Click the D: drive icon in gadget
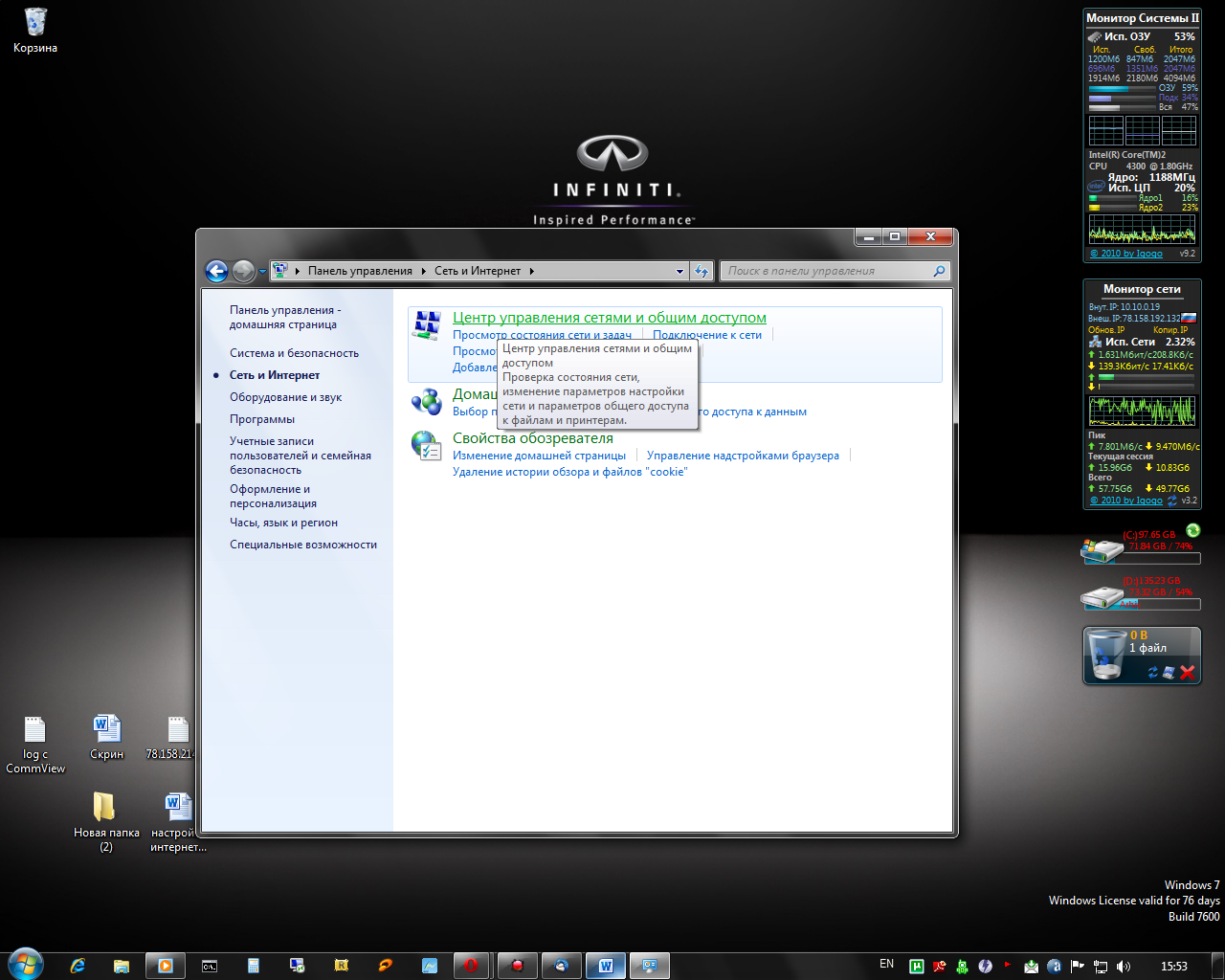 pyautogui.click(x=1102, y=597)
